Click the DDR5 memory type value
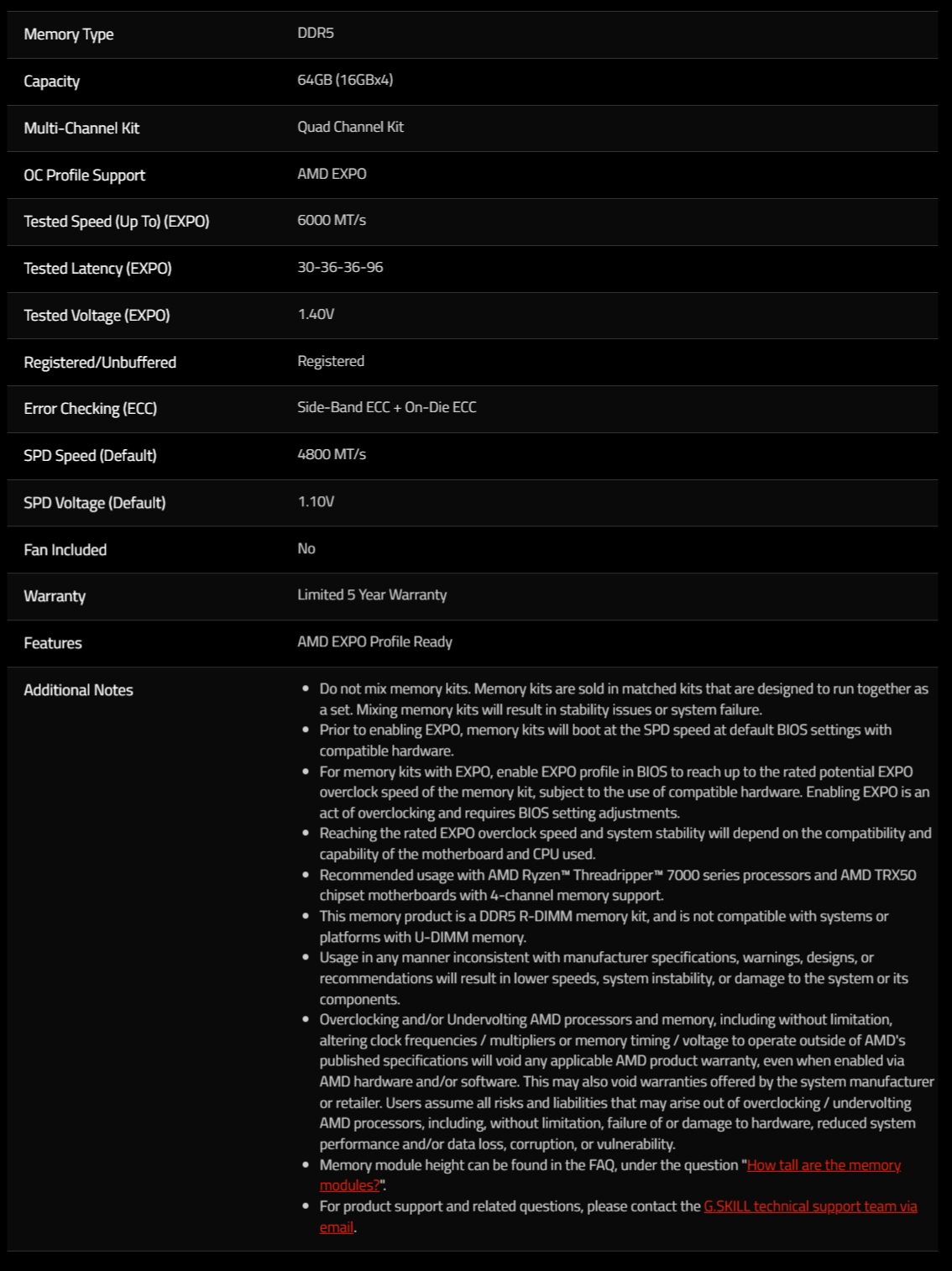The image size is (952, 1271). click(x=316, y=33)
